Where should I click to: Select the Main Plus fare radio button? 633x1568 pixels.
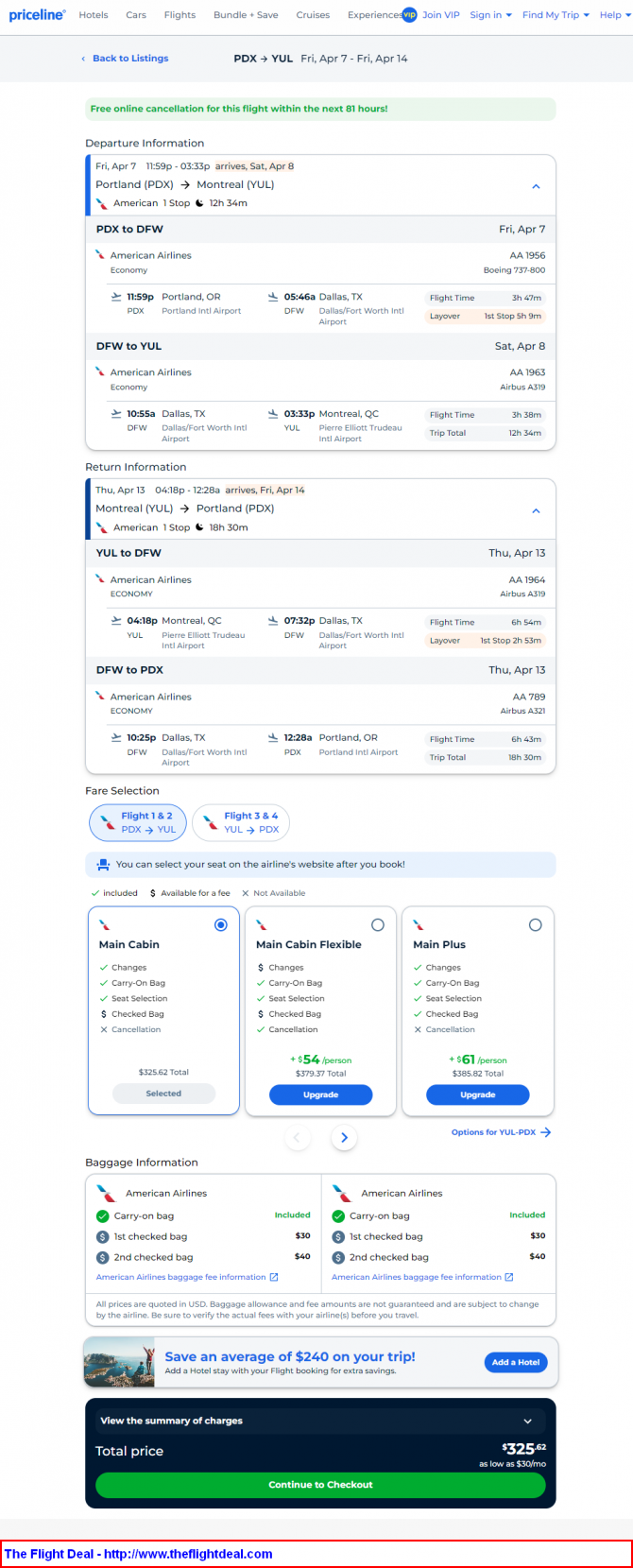pos(535,924)
